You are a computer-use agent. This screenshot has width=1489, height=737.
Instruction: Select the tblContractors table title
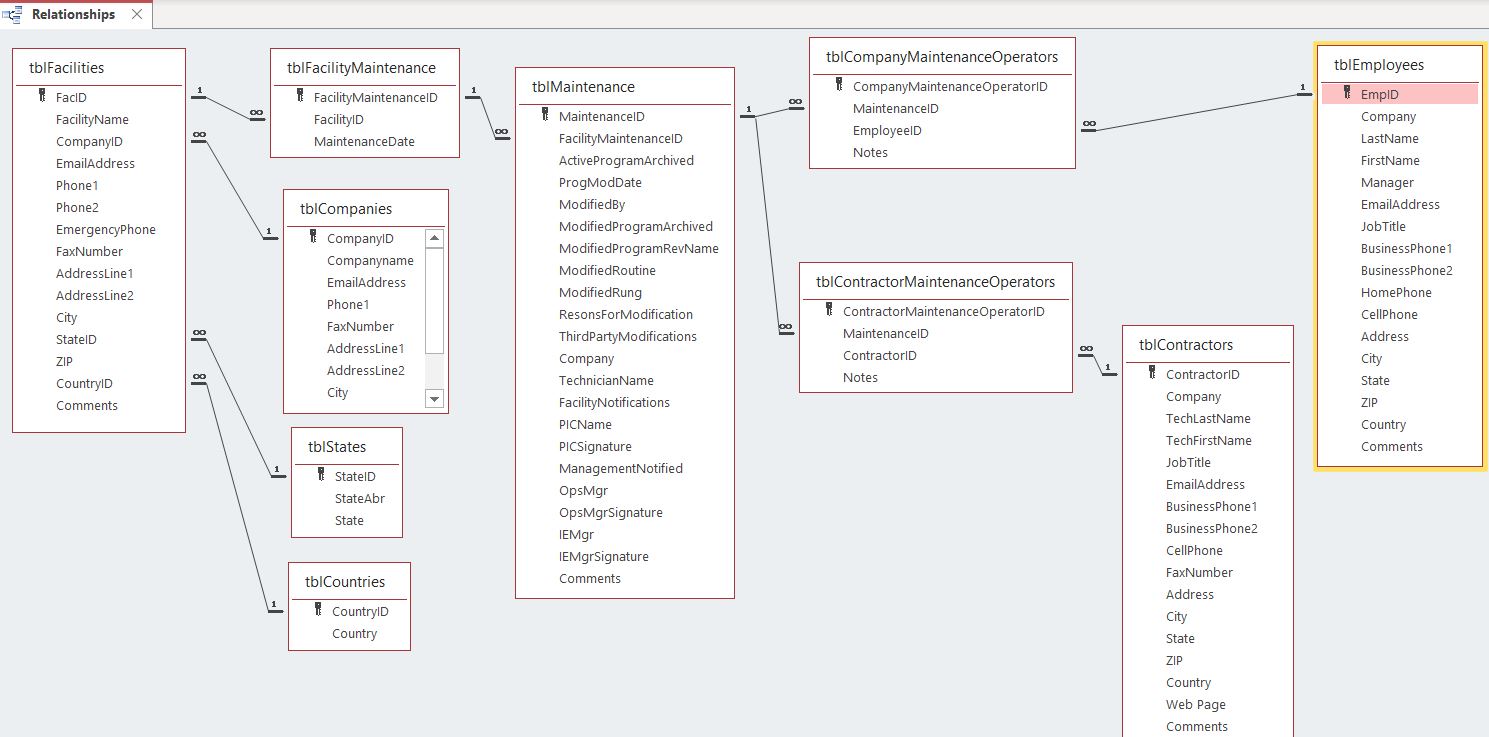tap(1186, 345)
